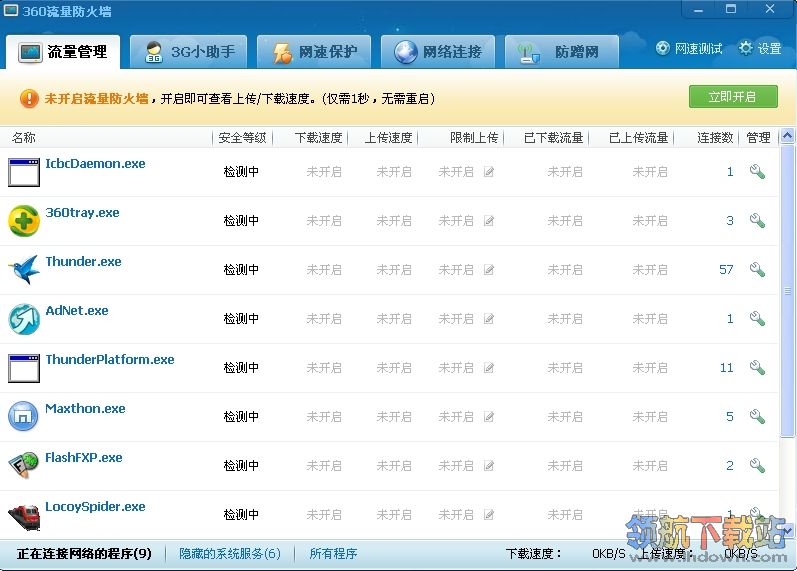Click connection count 5 for Maxthon.exe
797x571 pixels.
point(730,416)
